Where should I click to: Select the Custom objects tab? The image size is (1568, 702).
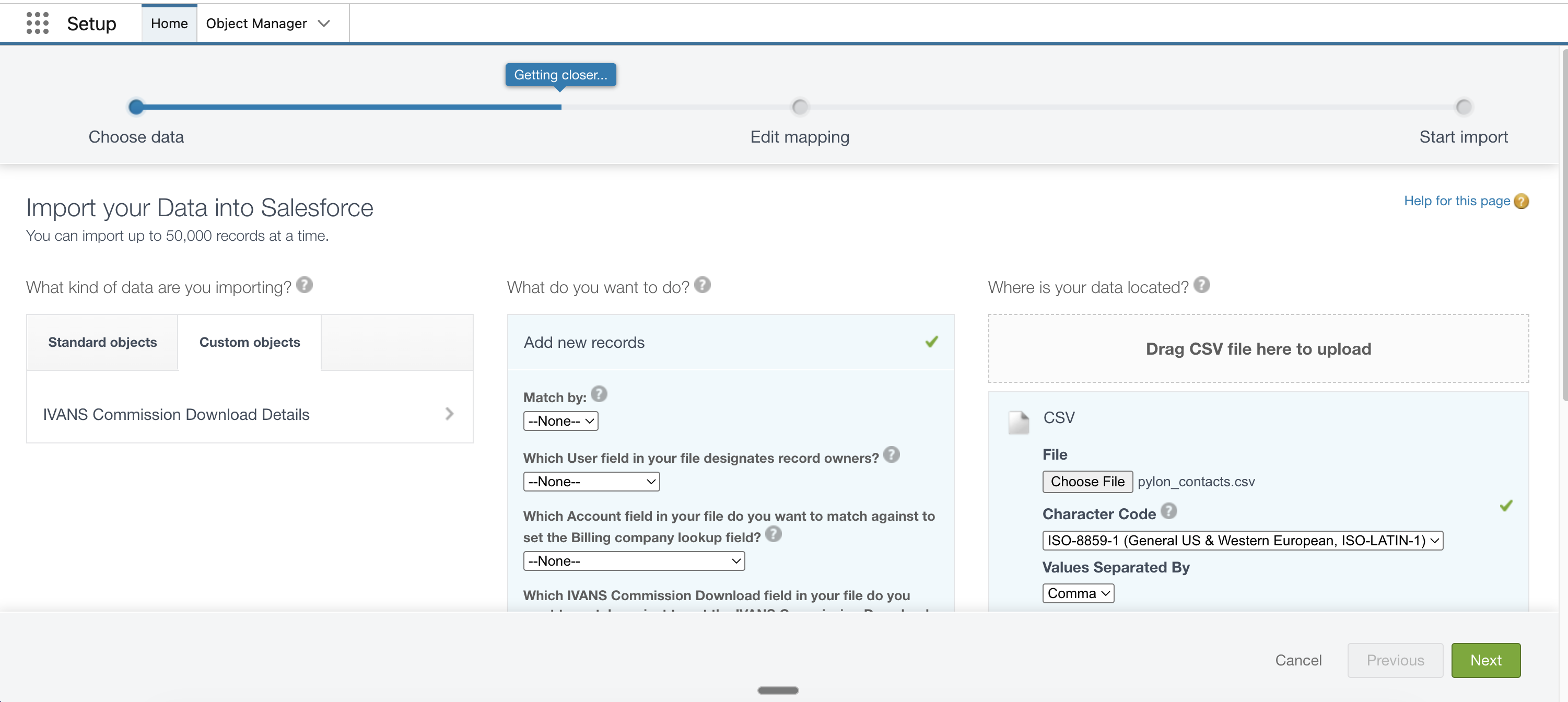tap(250, 342)
